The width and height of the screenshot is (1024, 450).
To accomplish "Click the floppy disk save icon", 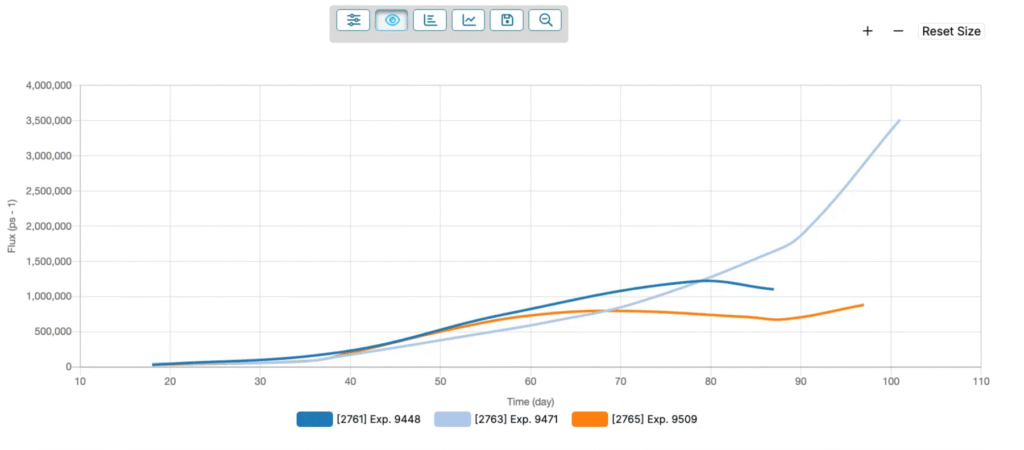I will 507,20.
